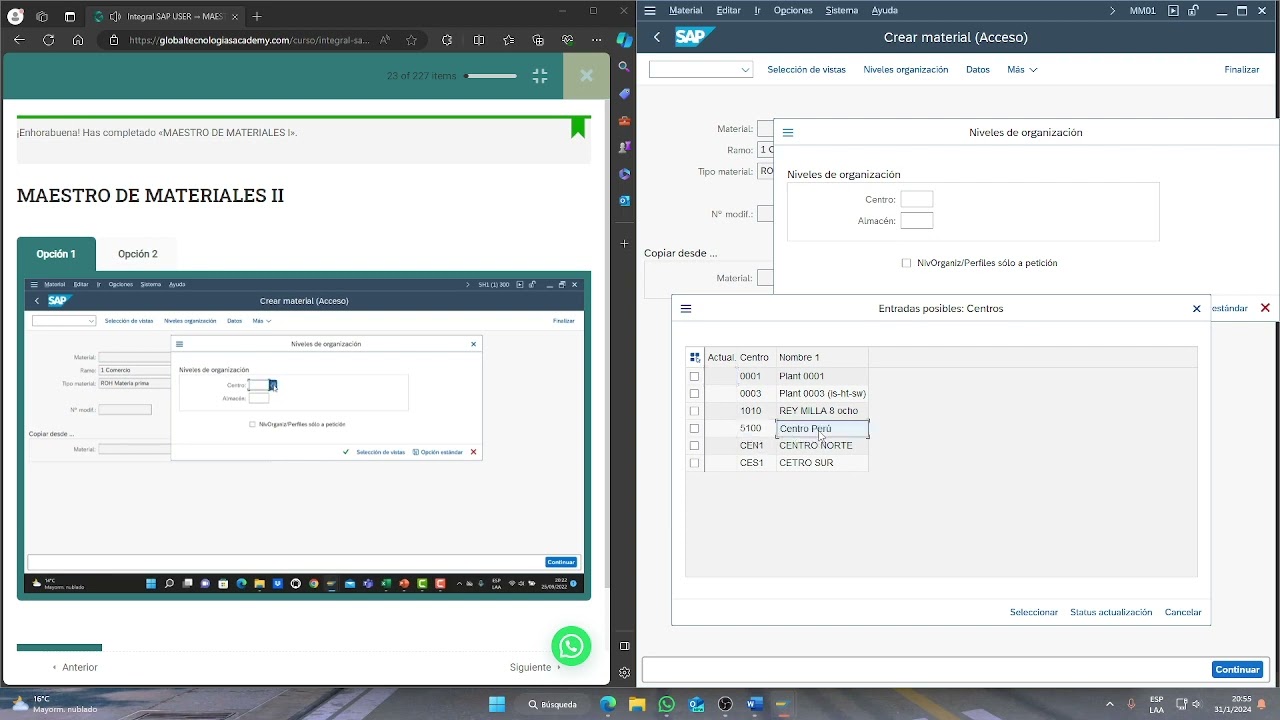Check the box for Plant 0001 row
Image resolution: width=1280 pixels, height=720 pixels.
[694, 377]
